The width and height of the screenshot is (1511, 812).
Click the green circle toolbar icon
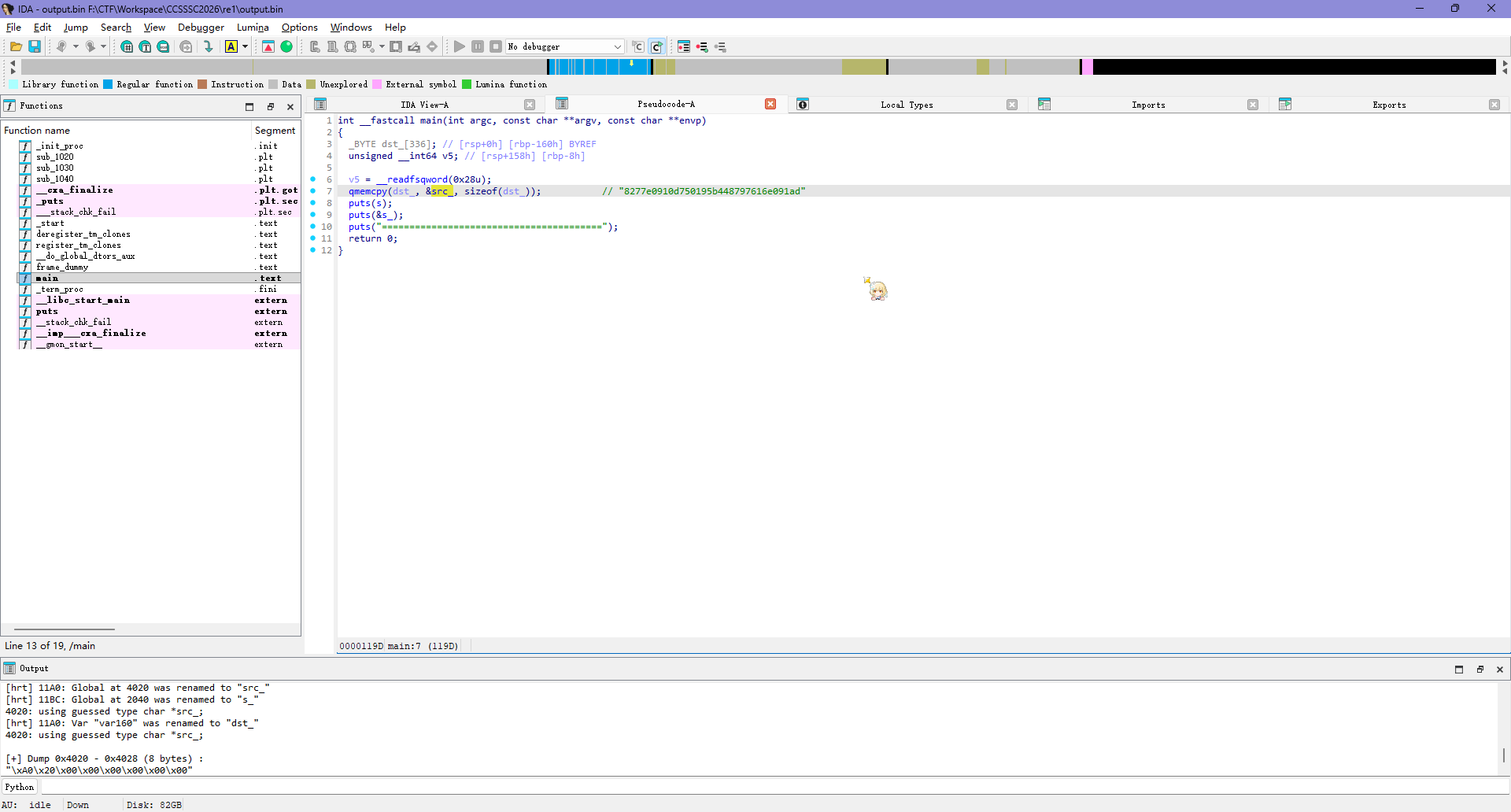(x=287, y=47)
